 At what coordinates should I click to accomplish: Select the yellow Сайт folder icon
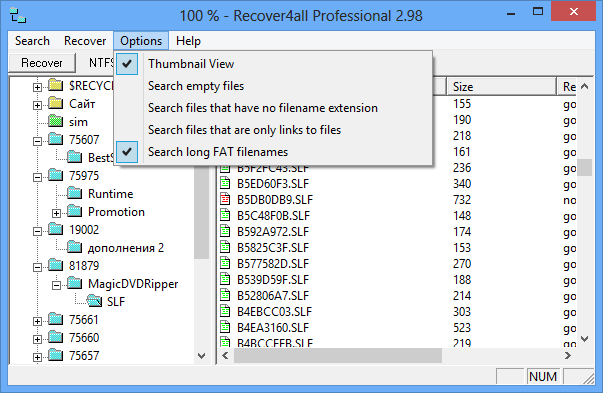click(56, 103)
